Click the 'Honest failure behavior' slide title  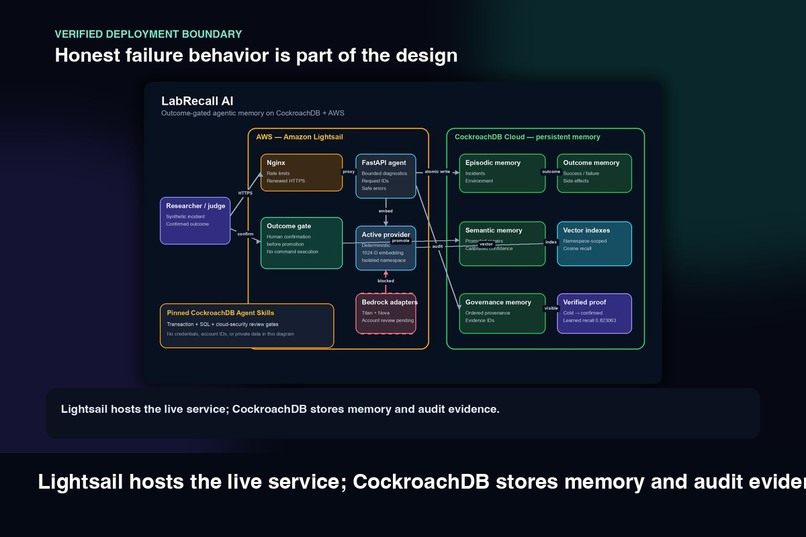[x=256, y=55]
